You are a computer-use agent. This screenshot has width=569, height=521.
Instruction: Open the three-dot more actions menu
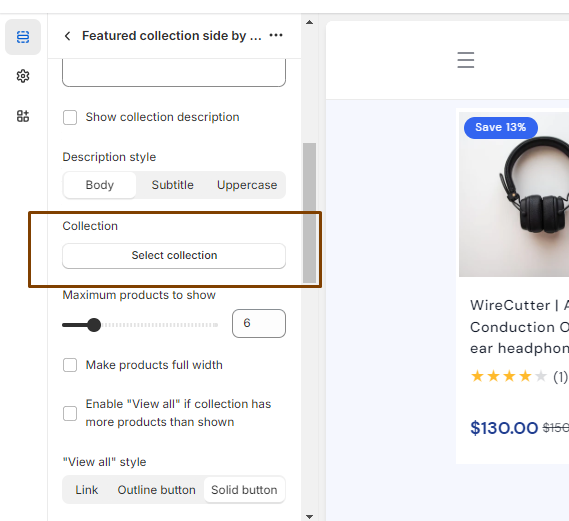[x=276, y=35]
